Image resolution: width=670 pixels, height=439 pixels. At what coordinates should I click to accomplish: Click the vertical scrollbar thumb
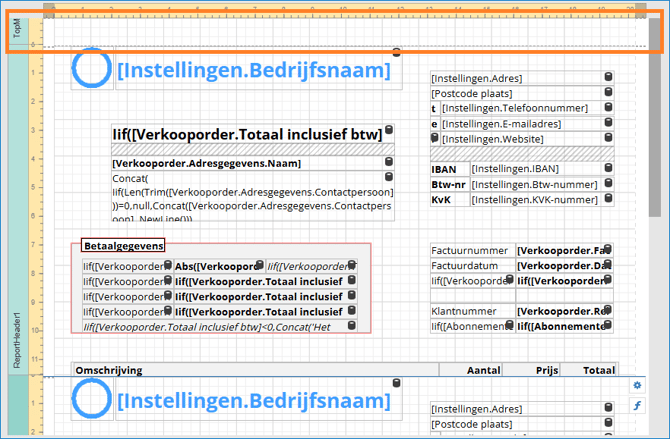[654, 120]
